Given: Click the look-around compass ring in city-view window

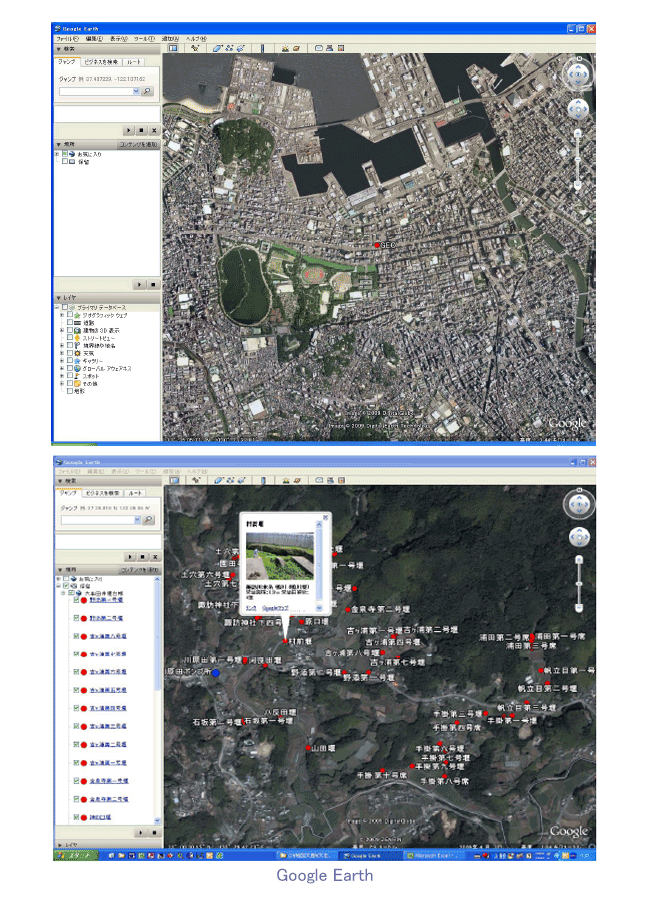Looking at the screenshot, I should tap(578, 73).
